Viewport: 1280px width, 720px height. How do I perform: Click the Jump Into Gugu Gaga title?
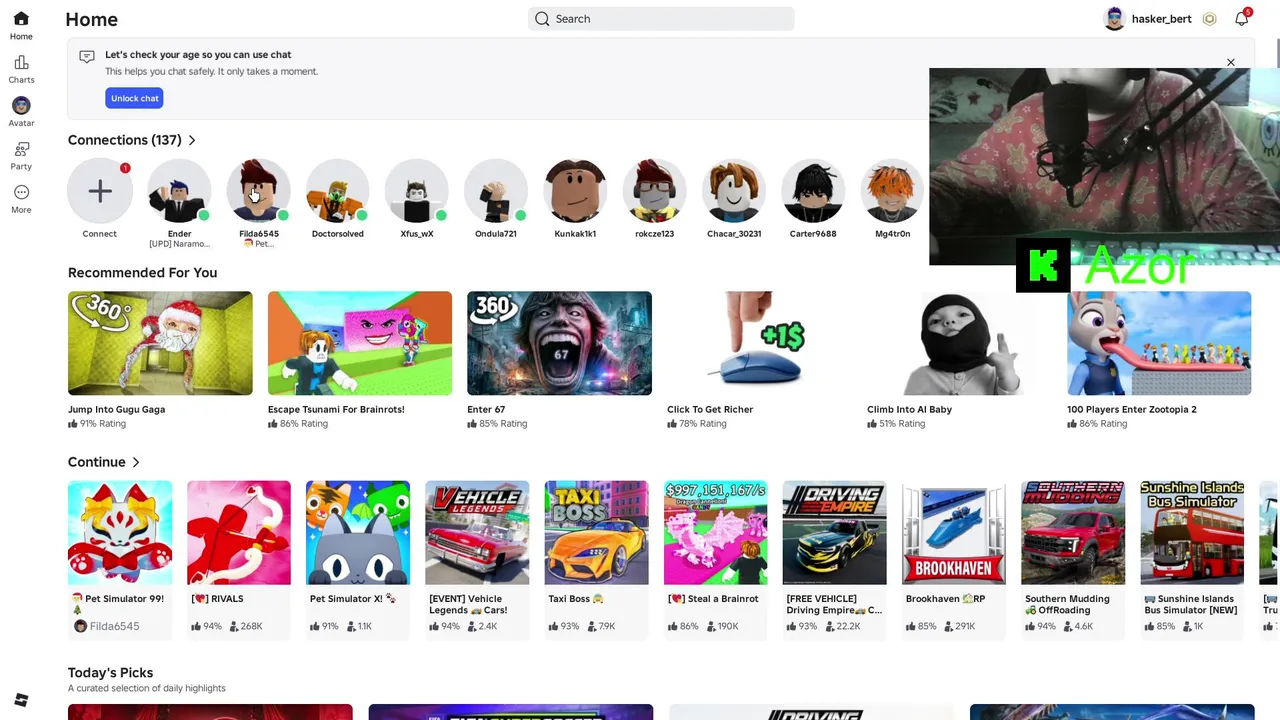click(x=117, y=409)
